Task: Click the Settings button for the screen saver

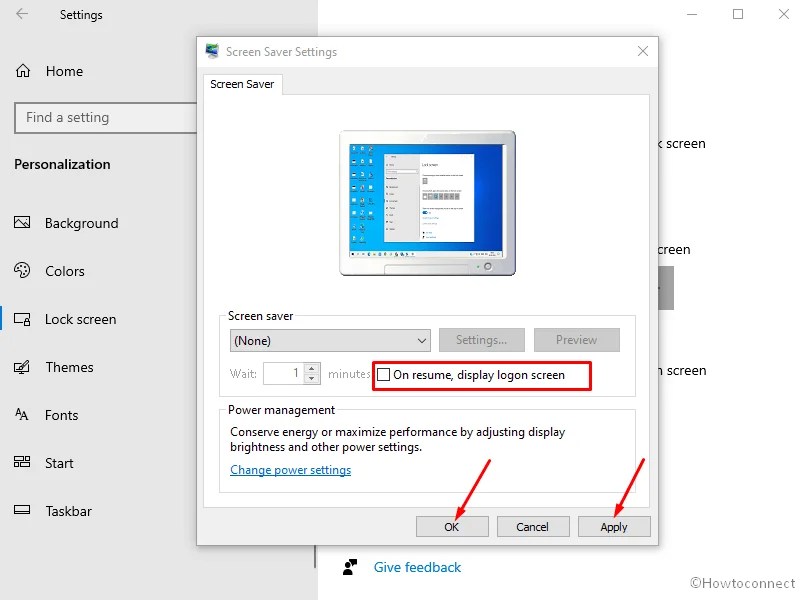Action: click(x=481, y=340)
